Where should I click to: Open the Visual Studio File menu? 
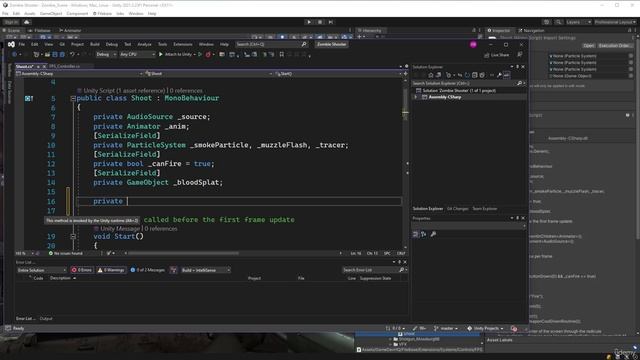point(22,44)
